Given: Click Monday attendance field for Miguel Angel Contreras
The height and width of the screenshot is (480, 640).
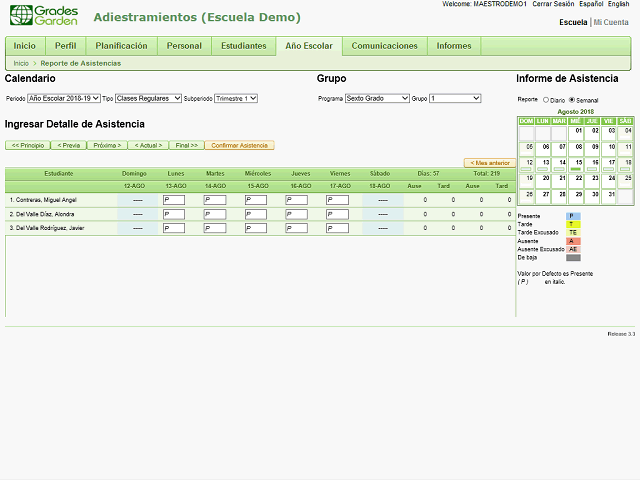Looking at the screenshot, I should (x=174, y=200).
